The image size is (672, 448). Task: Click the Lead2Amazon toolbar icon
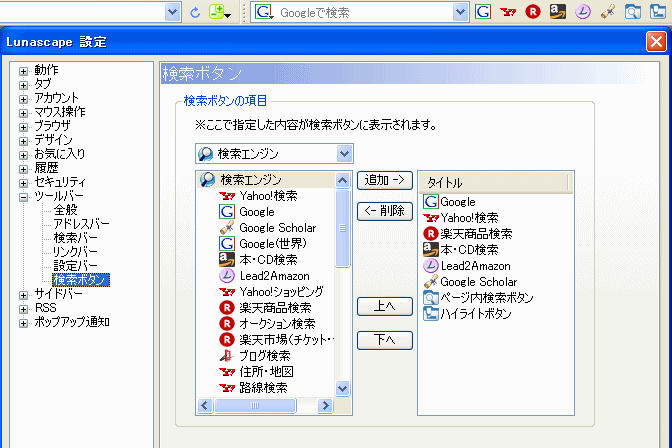(x=583, y=12)
